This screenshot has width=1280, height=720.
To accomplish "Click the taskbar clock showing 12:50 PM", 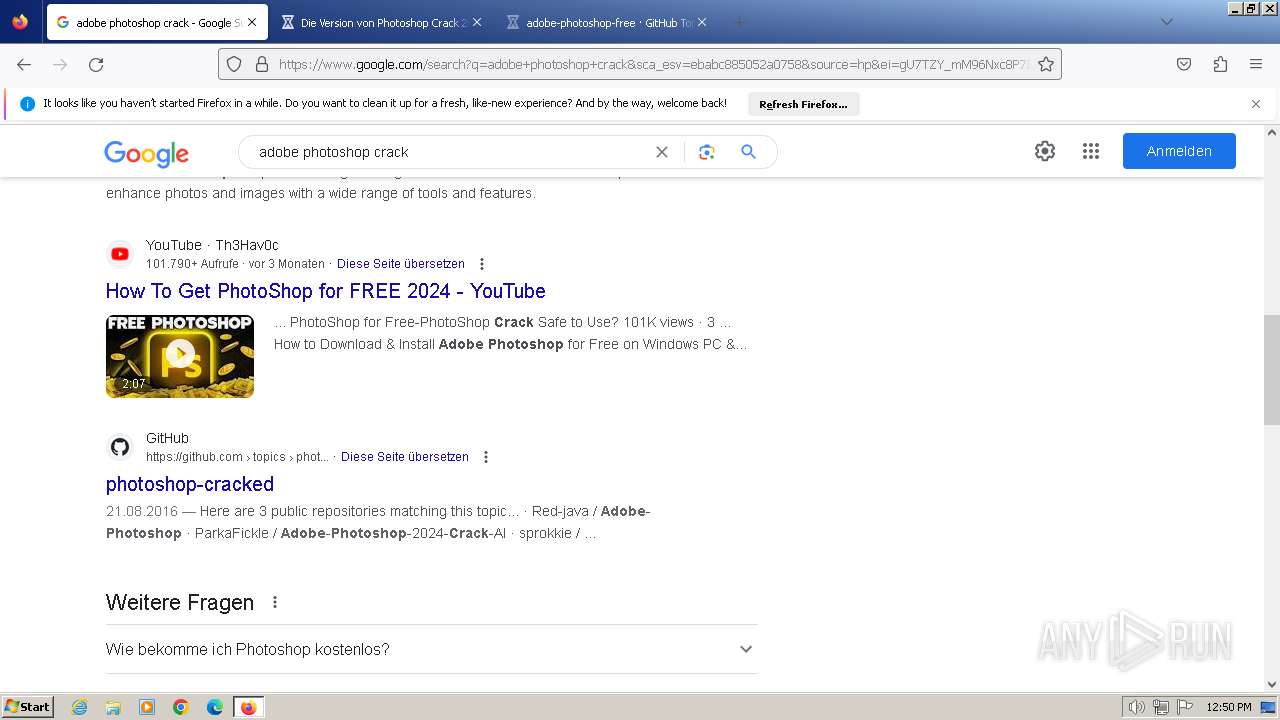I will [x=1229, y=707].
